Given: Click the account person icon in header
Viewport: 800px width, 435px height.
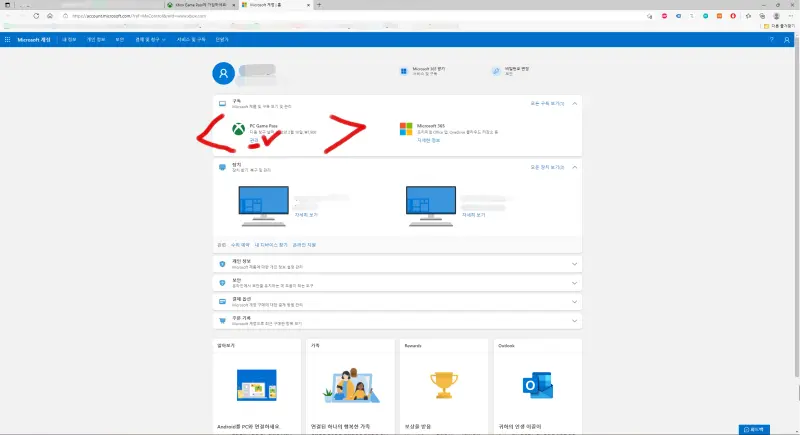Looking at the screenshot, I should [x=786, y=39].
